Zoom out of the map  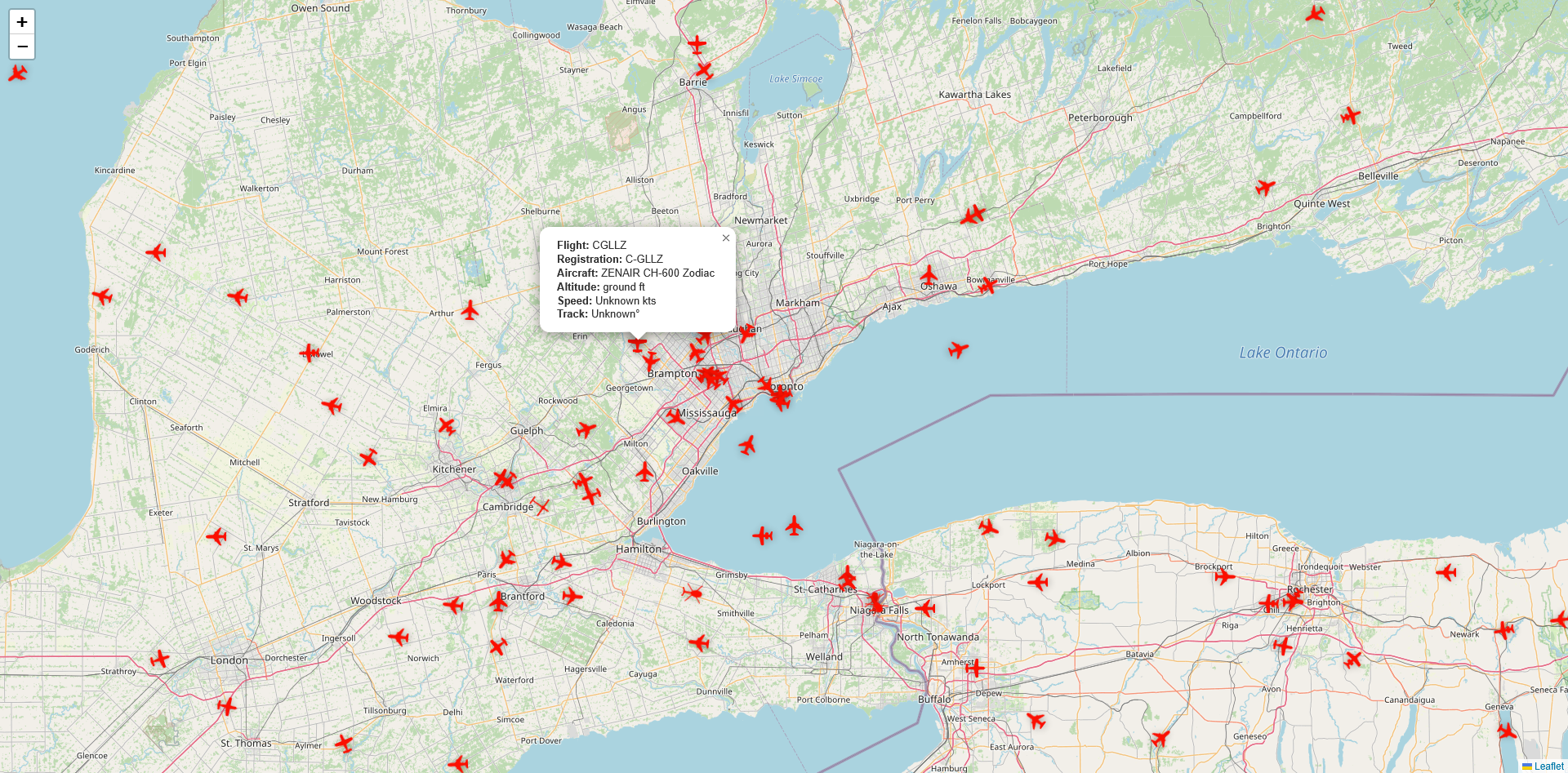[22, 47]
